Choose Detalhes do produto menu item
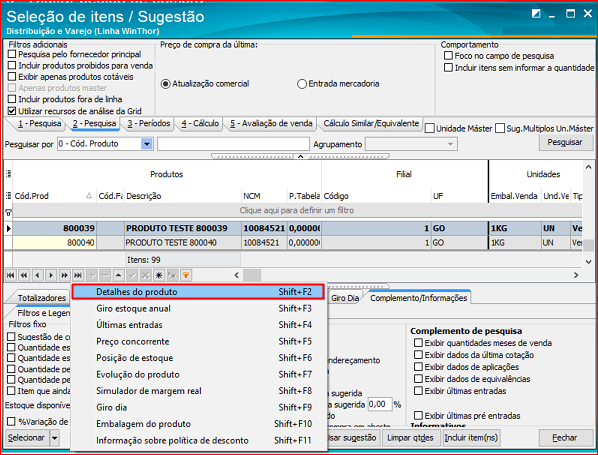Viewport: 598px width, 455px height. pyautogui.click(x=198, y=292)
